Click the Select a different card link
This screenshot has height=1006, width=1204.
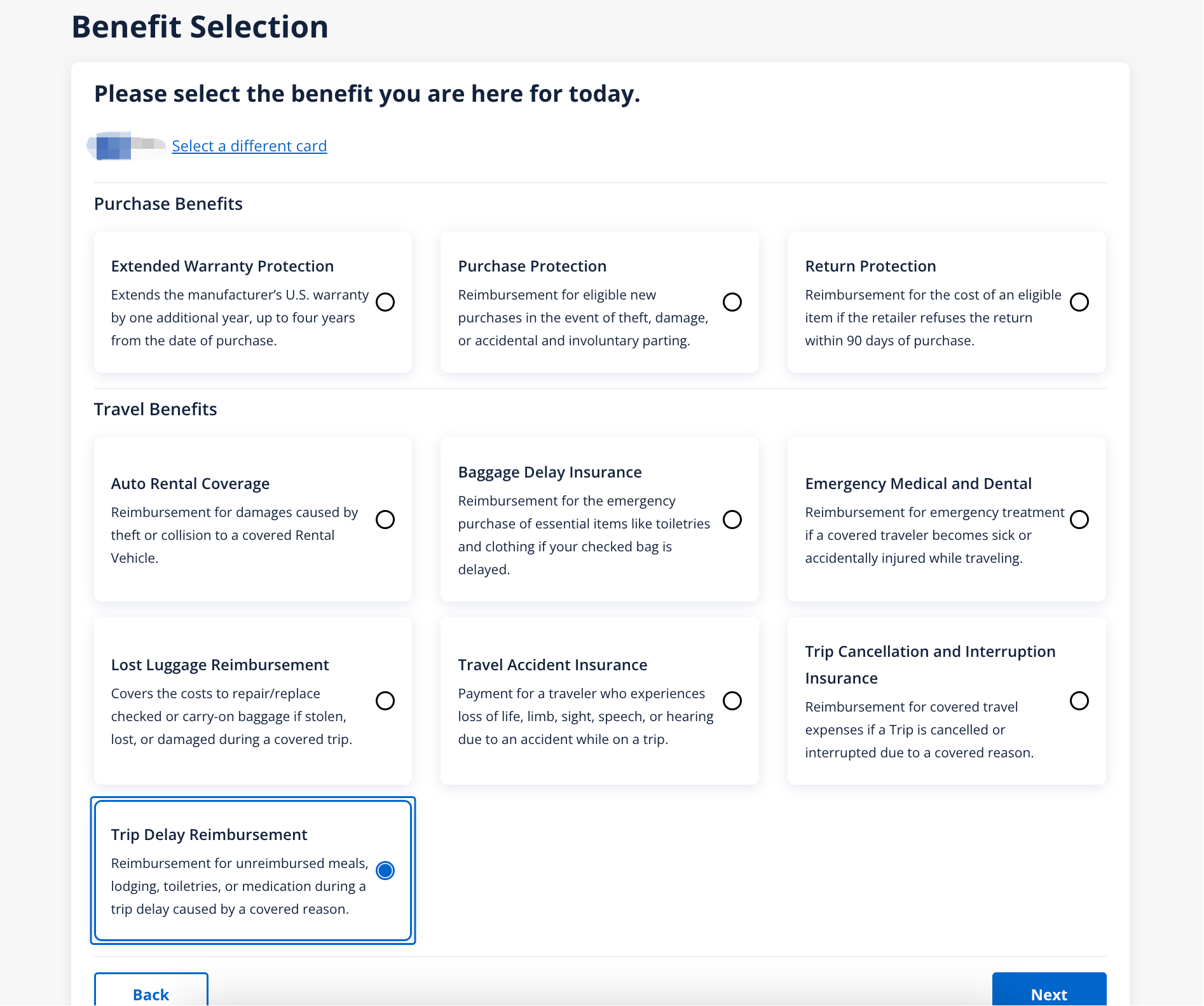[249, 146]
